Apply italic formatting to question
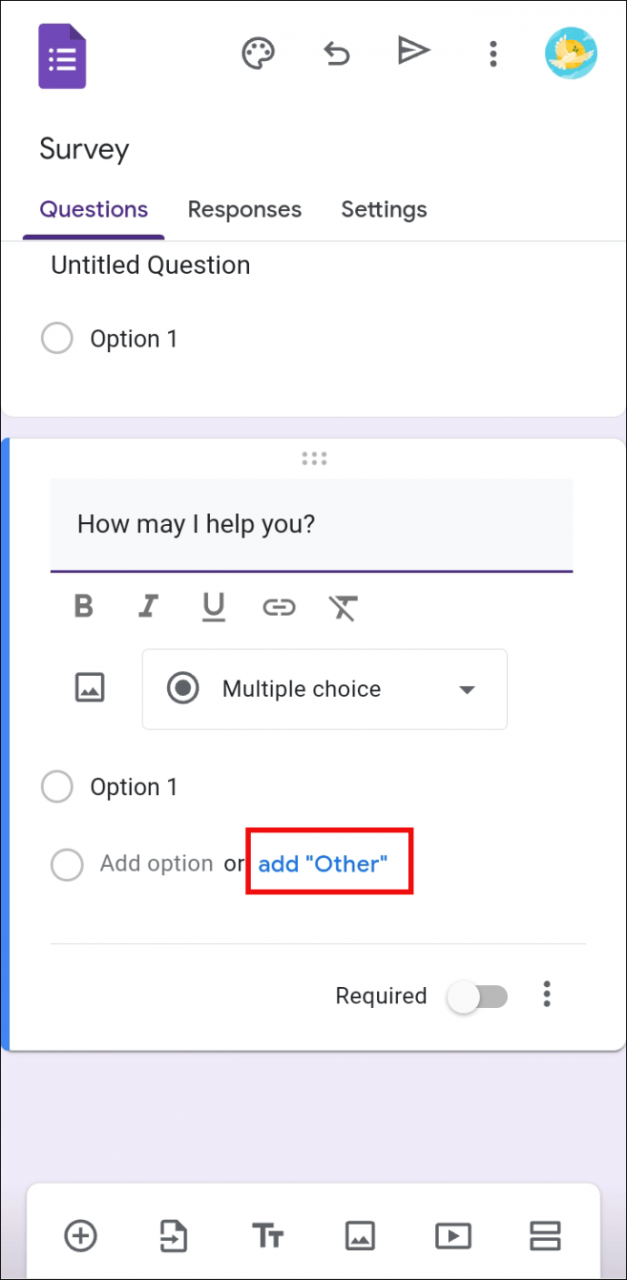 pos(149,606)
